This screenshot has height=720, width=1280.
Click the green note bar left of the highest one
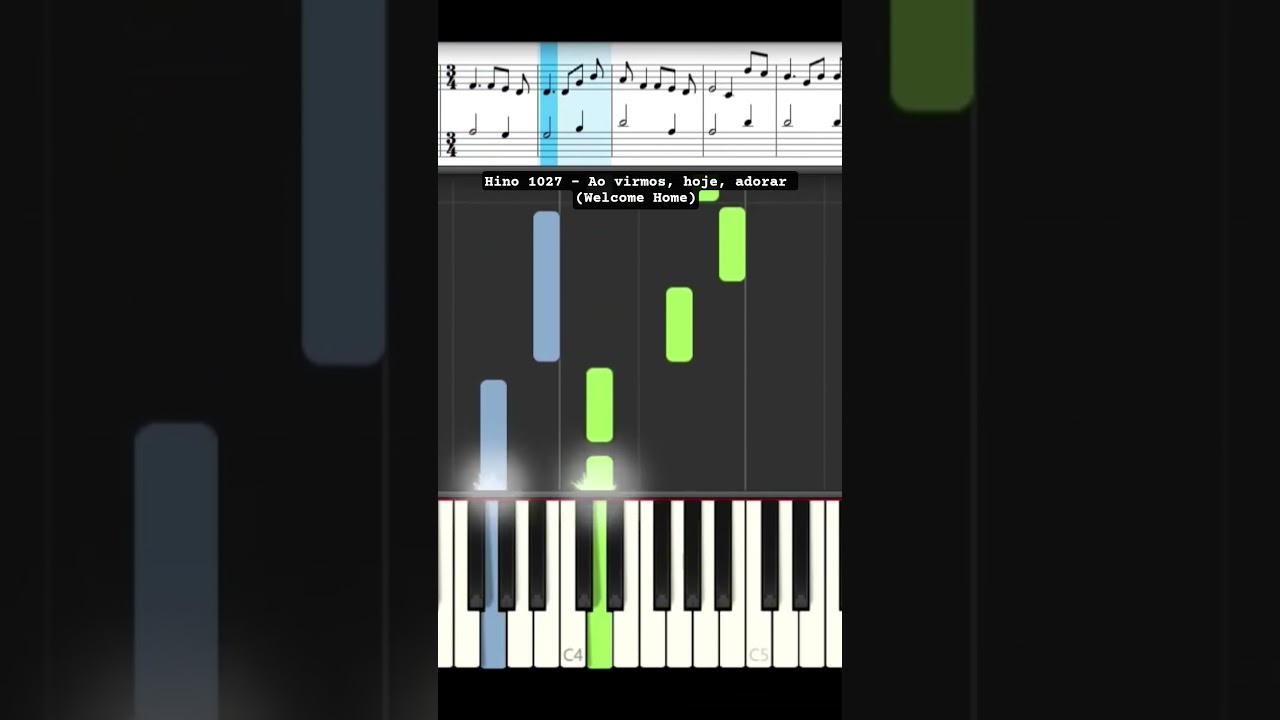(x=679, y=324)
